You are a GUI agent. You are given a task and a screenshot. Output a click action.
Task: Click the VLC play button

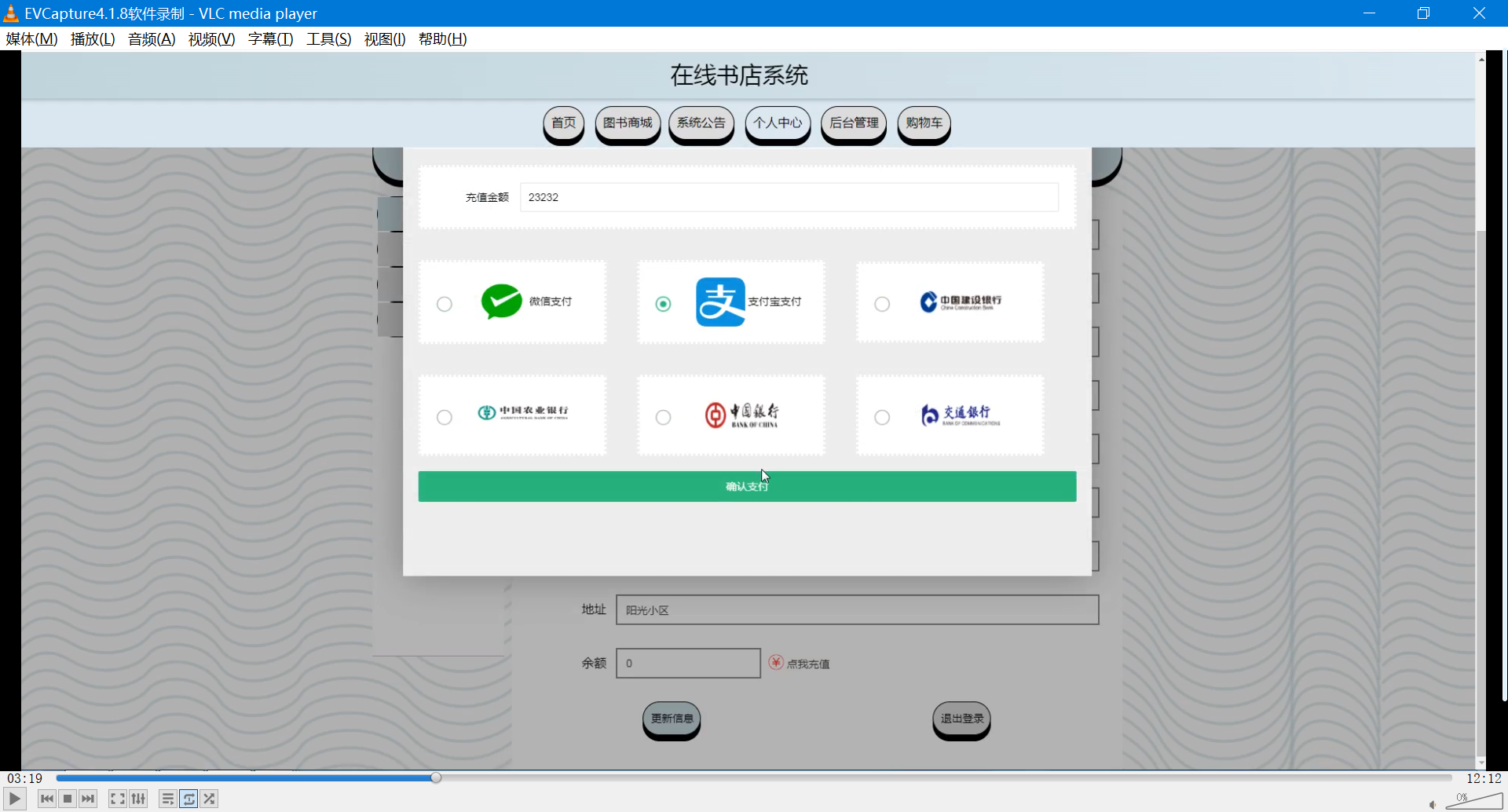(x=14, y=799)
